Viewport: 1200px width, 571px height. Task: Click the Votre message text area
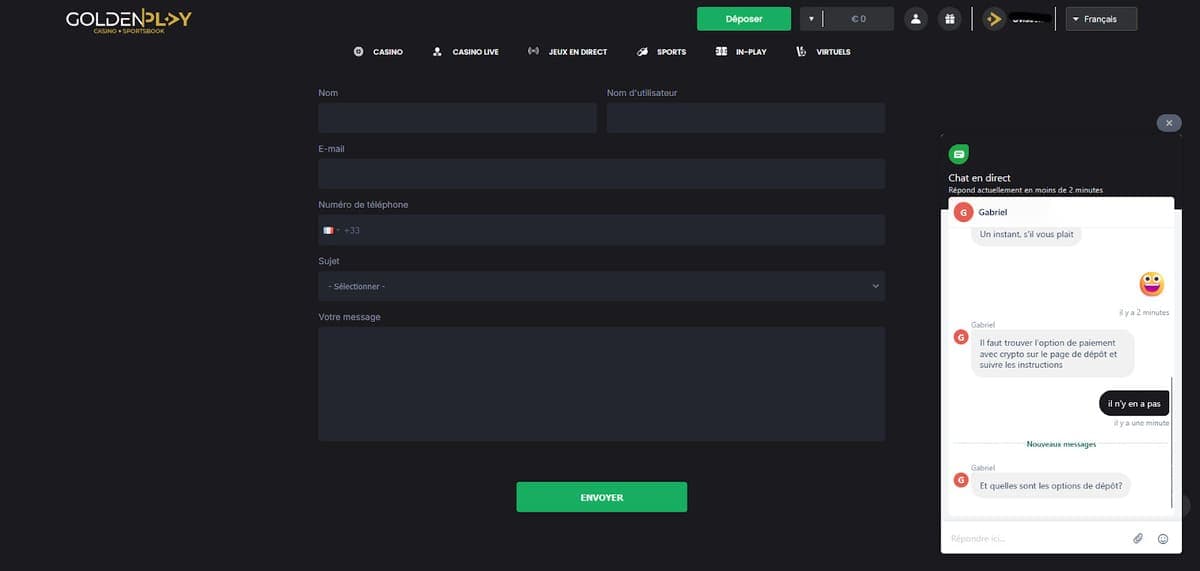point(601,384)
